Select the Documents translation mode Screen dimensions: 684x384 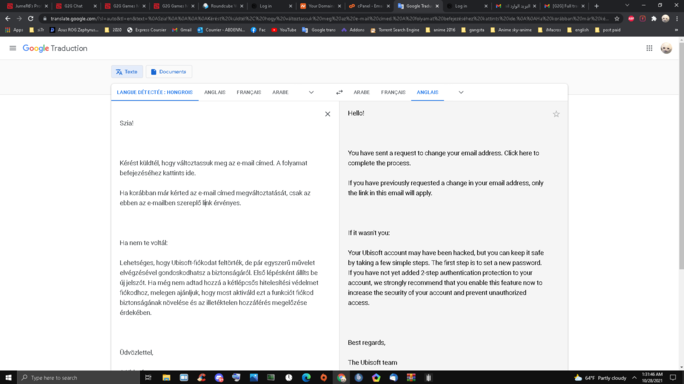pos(169,72)
